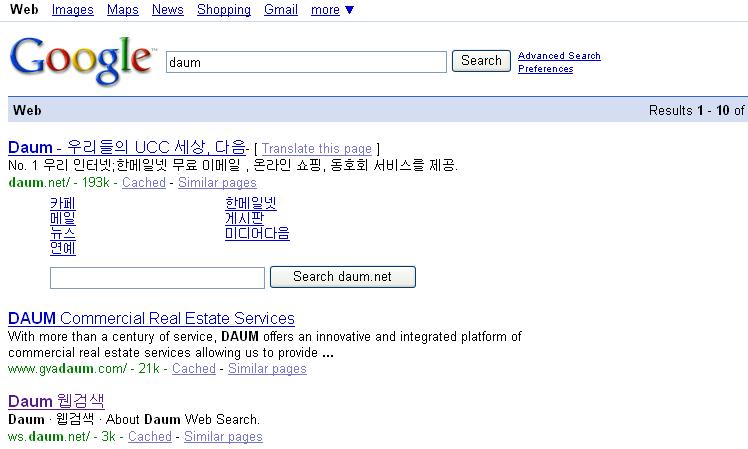This screenshot has width=748, height=449.
Task: Open the 메일 sitelink
Action: coord(62,218)
